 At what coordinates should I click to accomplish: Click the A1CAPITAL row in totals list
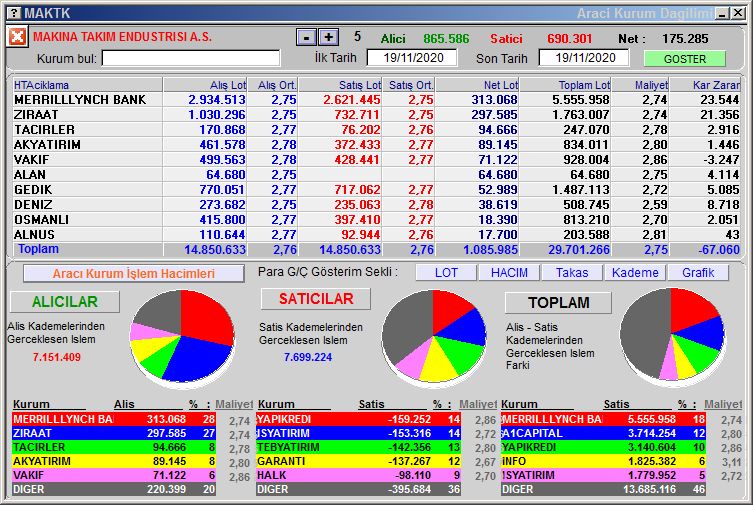[603, 433]
